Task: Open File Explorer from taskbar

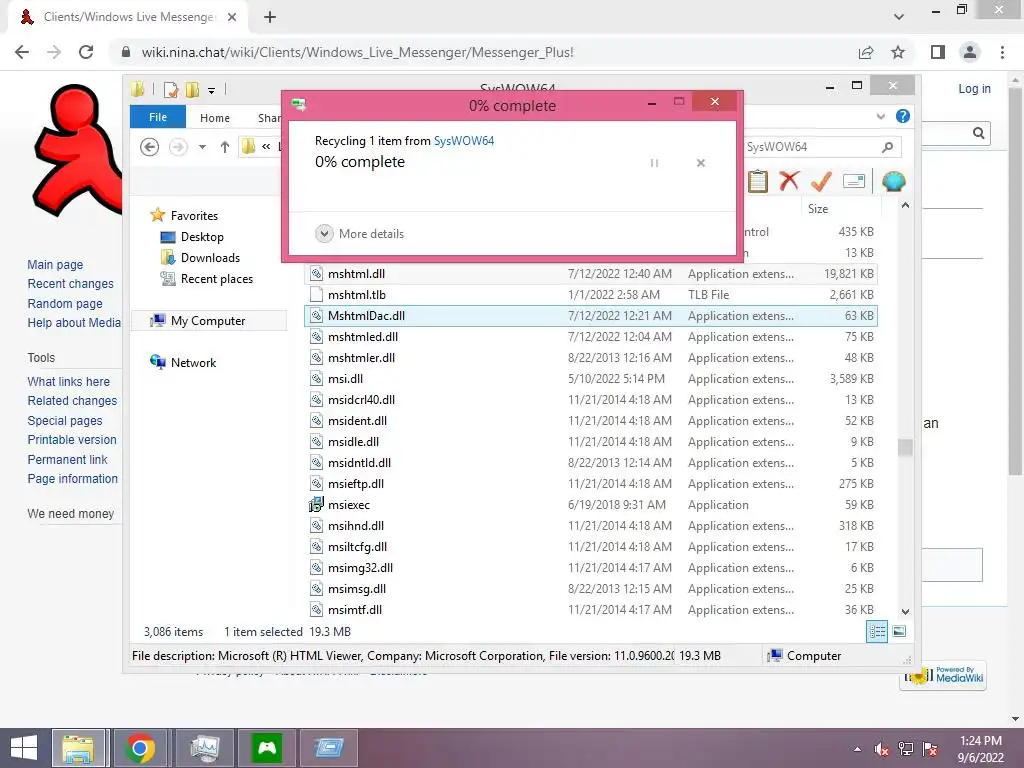Action: coord(78,748)
